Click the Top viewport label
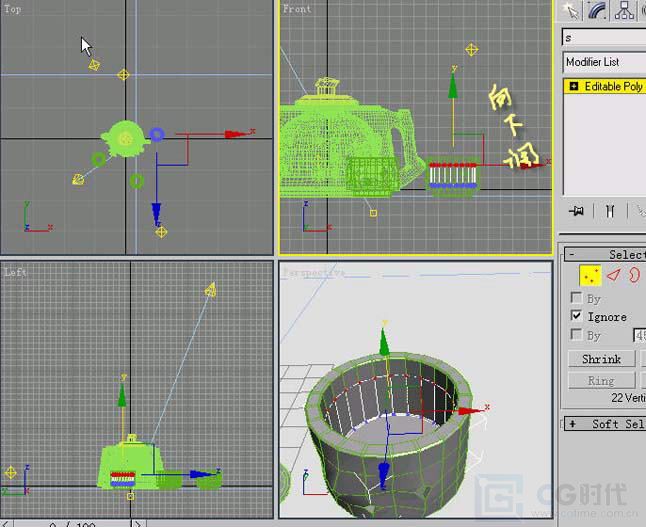The image size is (646, 527). [x=12, y=9]
